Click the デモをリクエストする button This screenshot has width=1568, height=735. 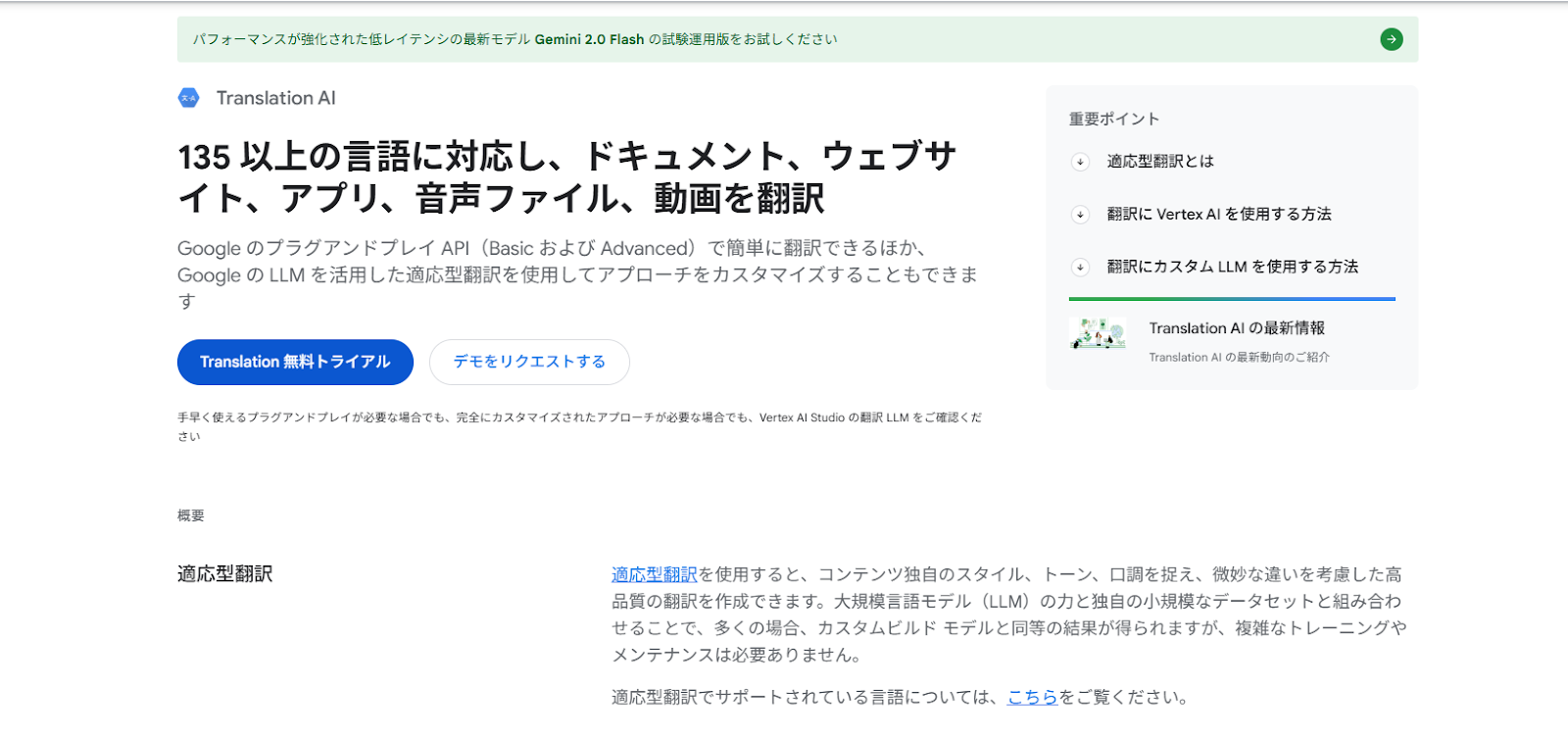(529, 362)
